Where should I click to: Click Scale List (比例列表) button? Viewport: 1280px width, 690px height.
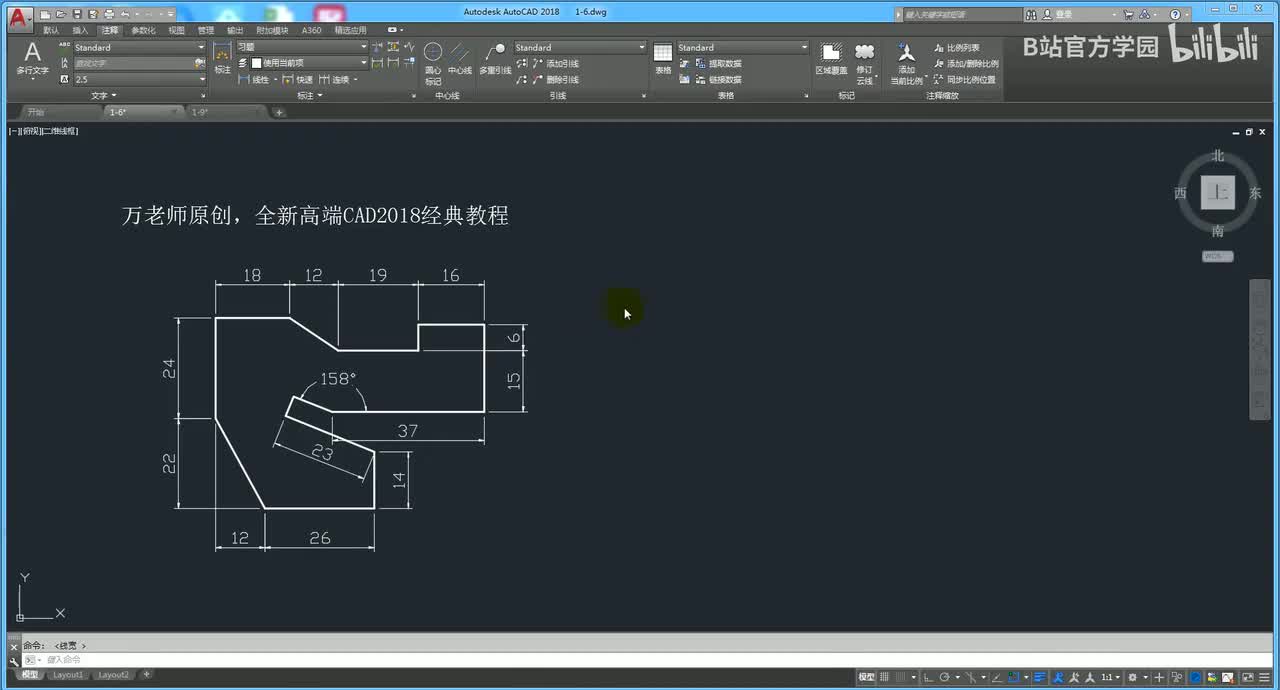[x=956, y=48]
